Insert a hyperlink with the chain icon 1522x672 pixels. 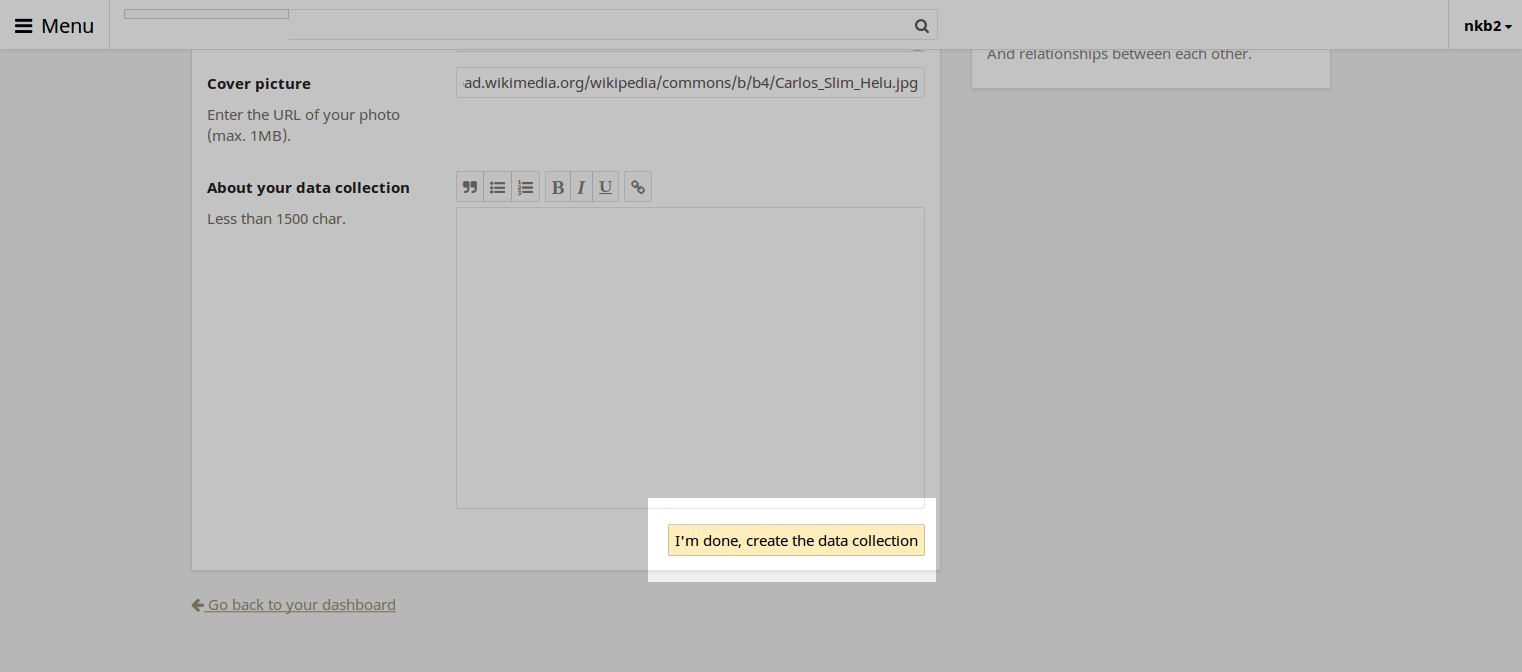[x=637, y=186]
